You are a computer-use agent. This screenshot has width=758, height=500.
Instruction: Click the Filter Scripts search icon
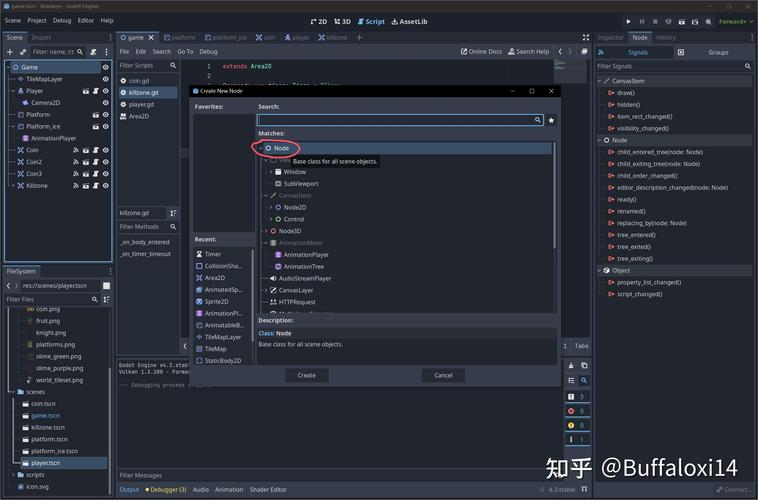[173, 65]
